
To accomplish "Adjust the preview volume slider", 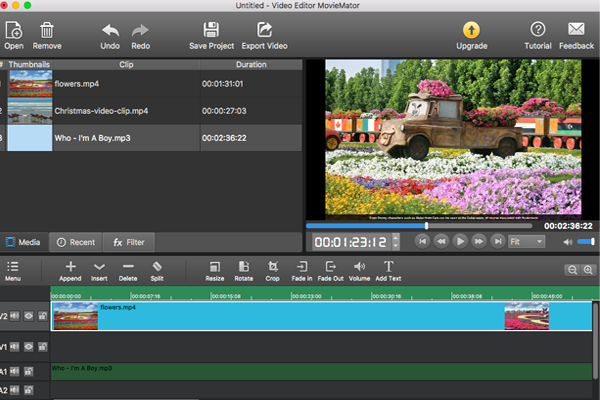I will click(x=586, y=242).
